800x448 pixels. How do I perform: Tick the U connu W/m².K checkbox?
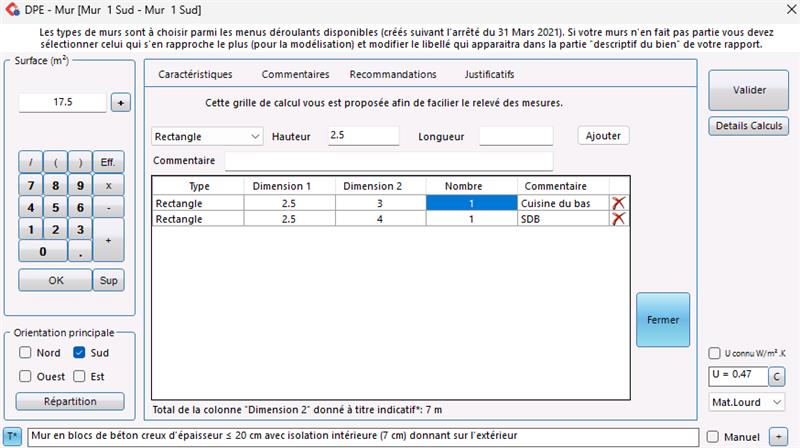click(x=714, y=353)
